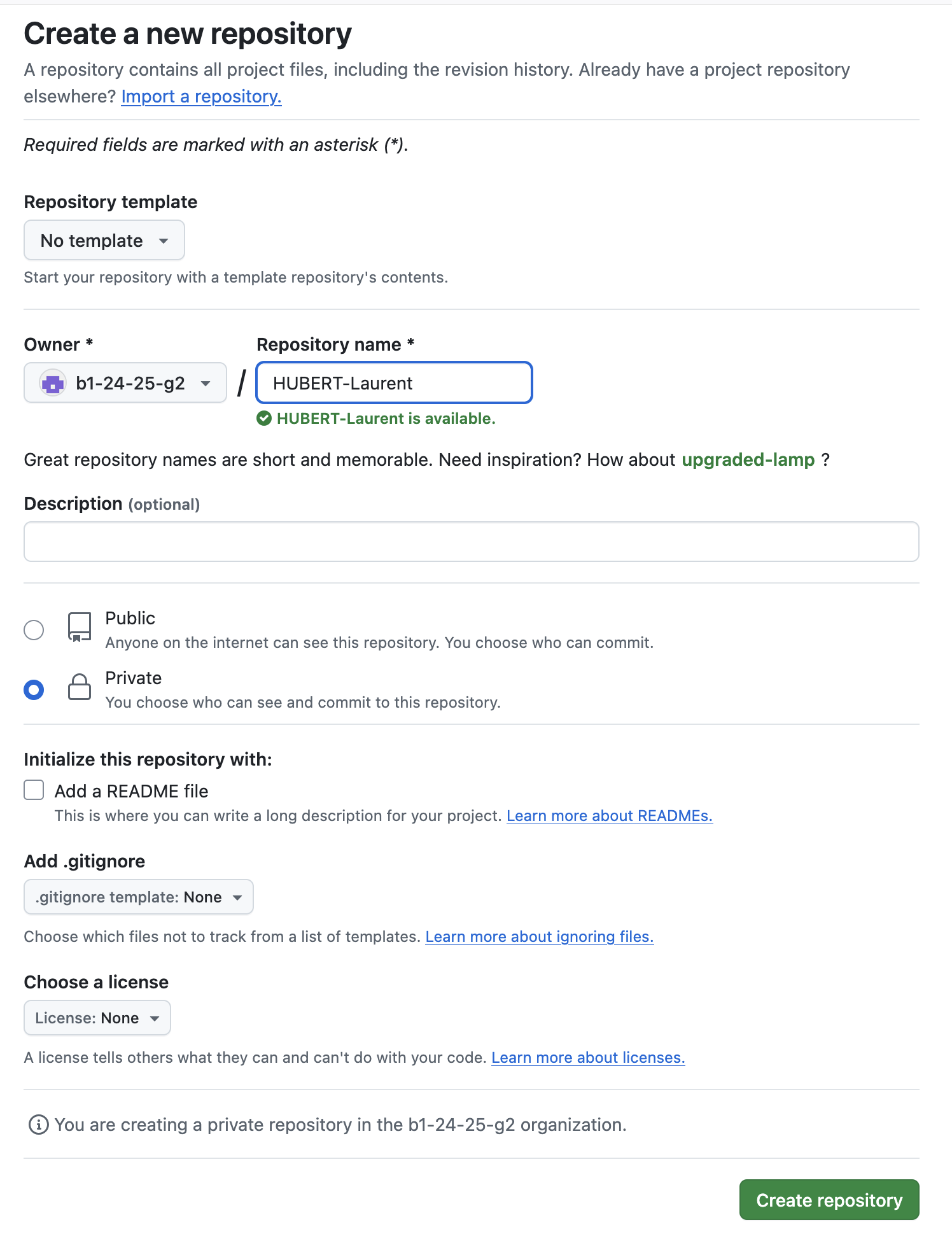
Task: Click the b1-24-25-g2 organization avatar icon
Action: pyautogui.click(x=53, y=383)
